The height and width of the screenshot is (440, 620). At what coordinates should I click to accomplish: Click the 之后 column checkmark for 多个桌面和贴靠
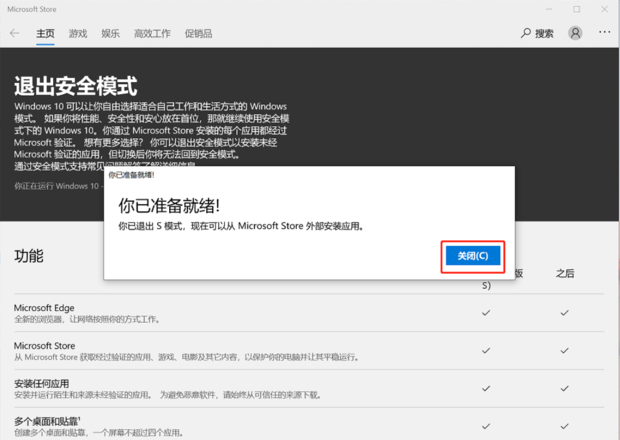[564, 426]
